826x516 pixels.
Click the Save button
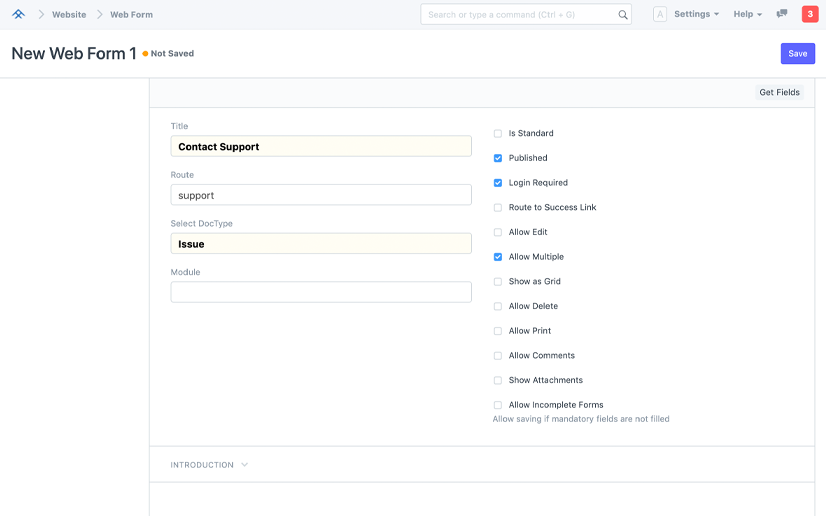point(797,54)
